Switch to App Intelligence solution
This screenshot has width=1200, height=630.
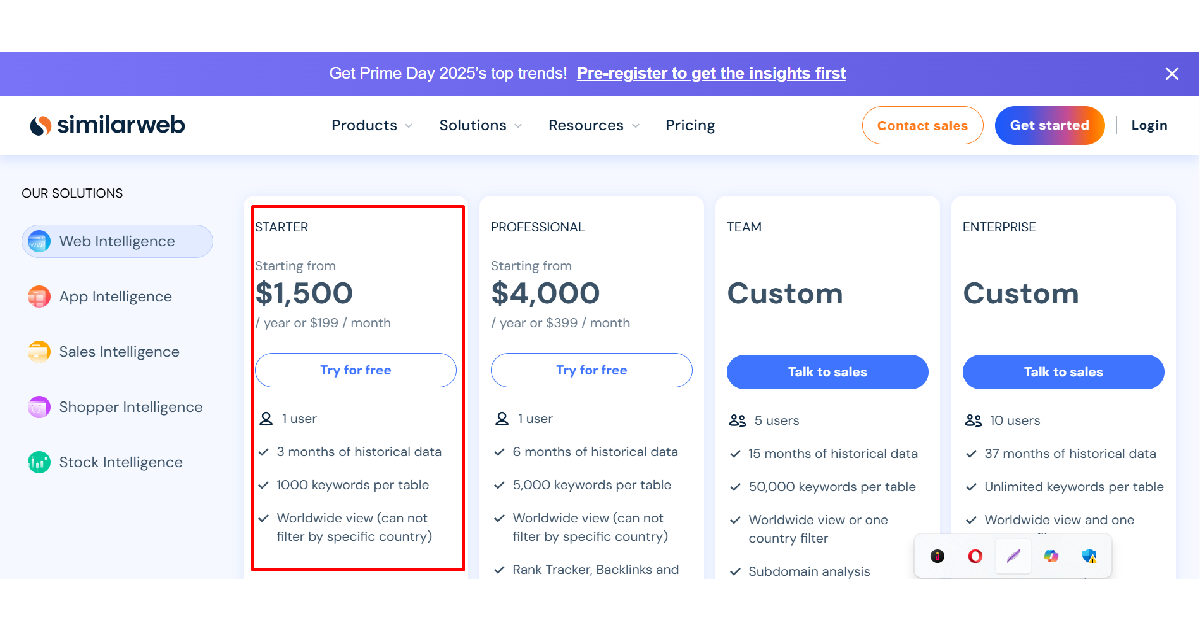coord(117,296)
